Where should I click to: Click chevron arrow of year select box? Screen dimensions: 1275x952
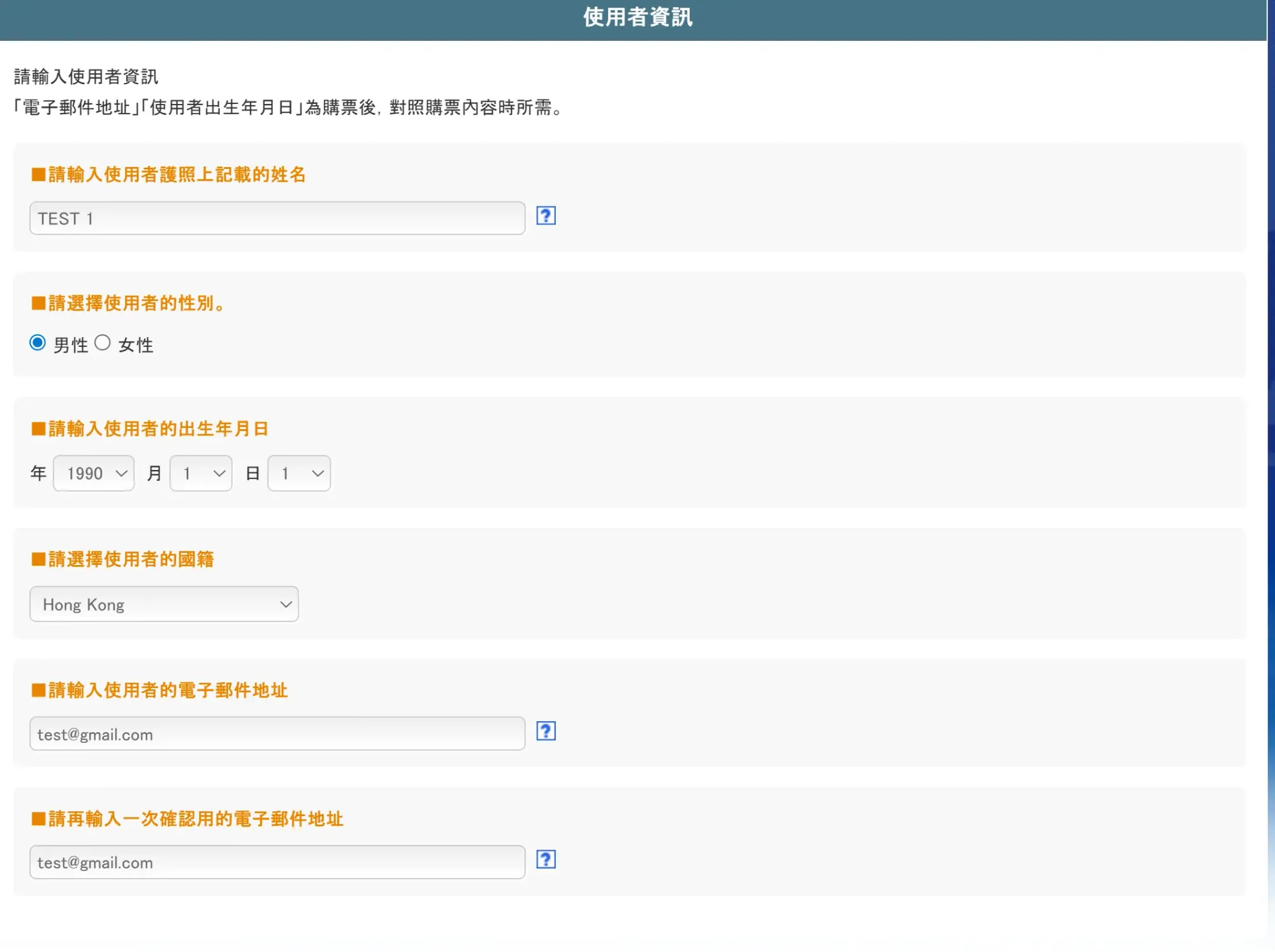(x=121, y=473)
